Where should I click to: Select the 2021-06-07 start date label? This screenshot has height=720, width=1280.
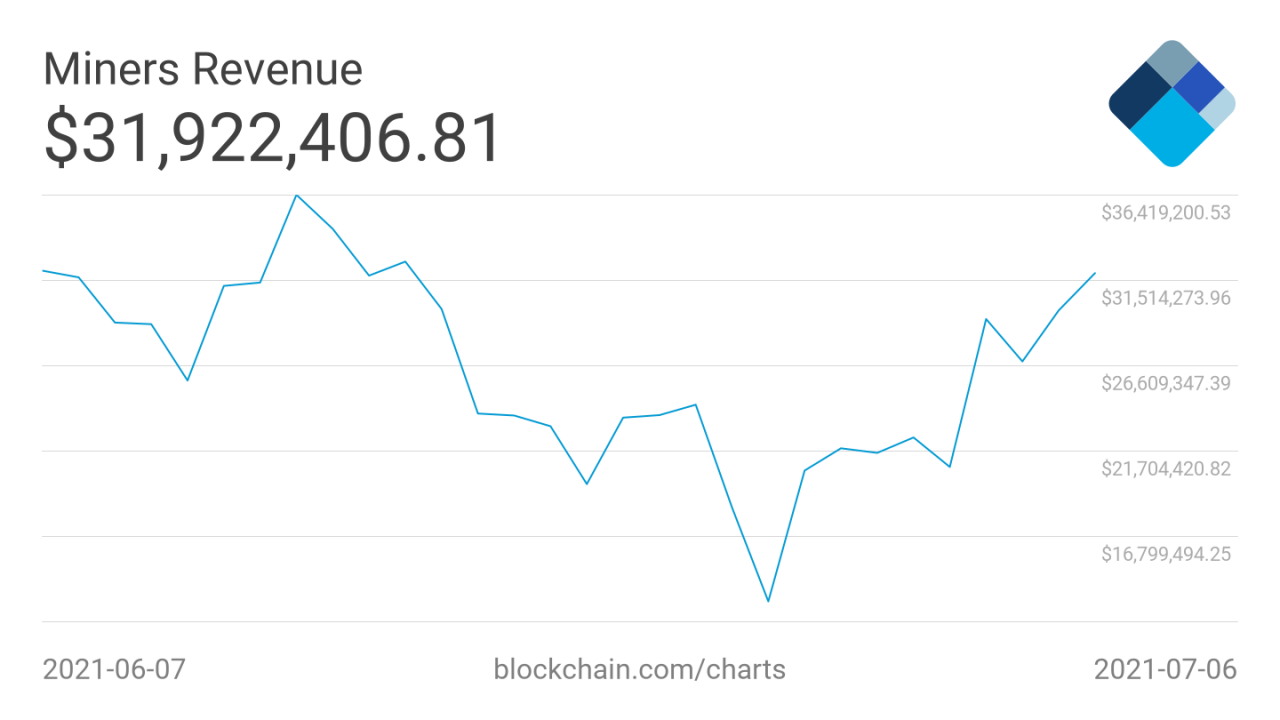pyautogui.click(x=114, y=669)
